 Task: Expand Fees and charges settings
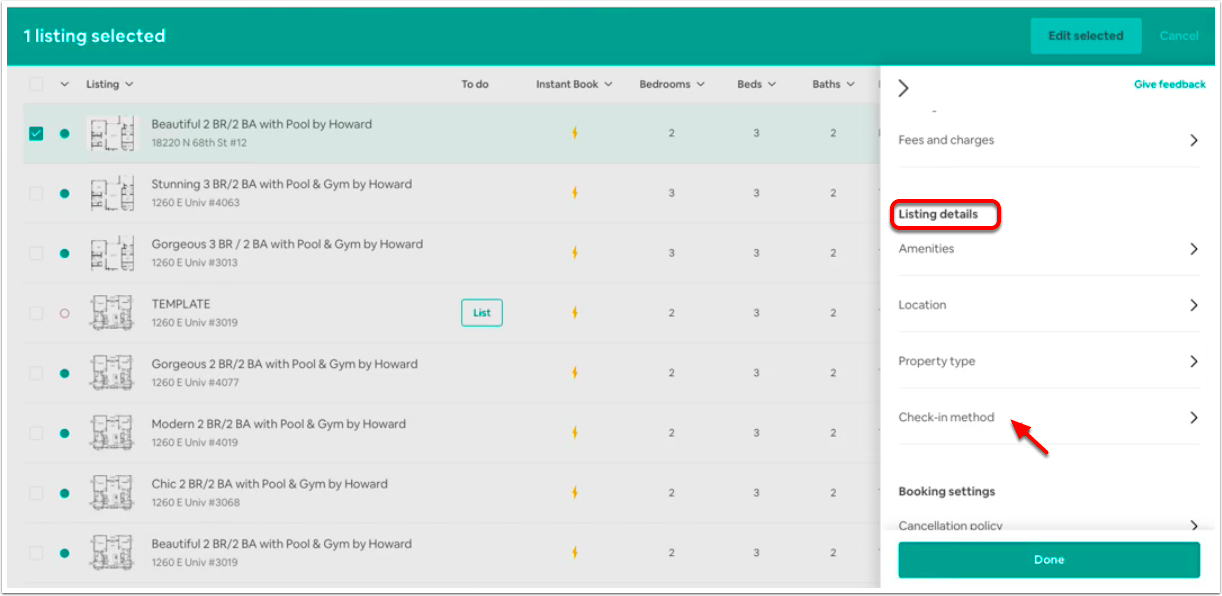click(x=1049, y=140)
